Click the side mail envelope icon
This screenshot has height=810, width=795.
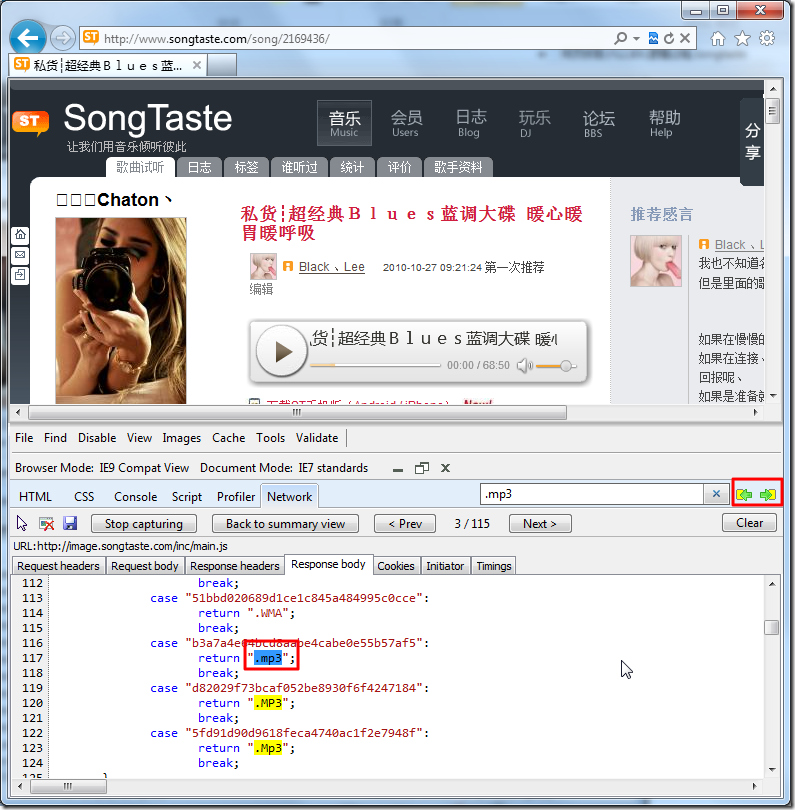(x=20, y=255)
